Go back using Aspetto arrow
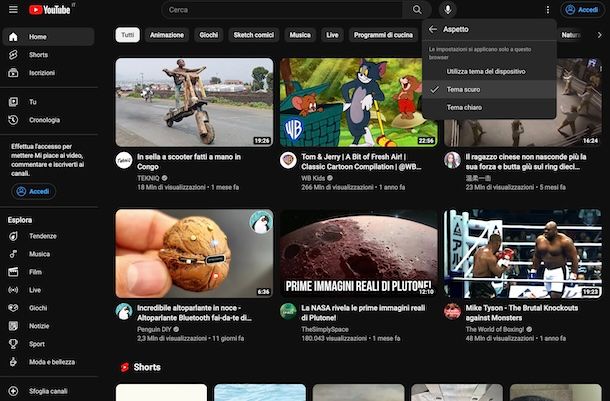 click(433, 29)
